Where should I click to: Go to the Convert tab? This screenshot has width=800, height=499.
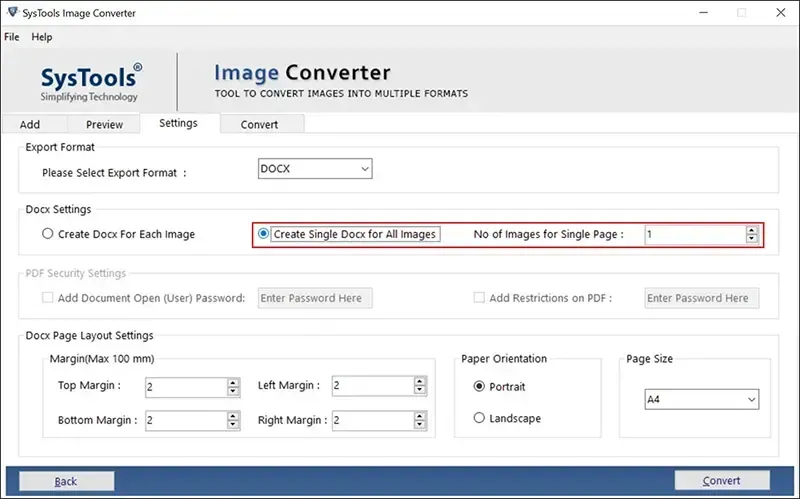click(259, 124)
